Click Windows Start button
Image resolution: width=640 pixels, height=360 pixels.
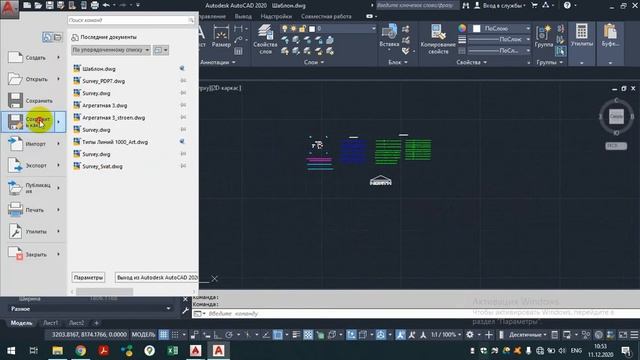coord(11,351)
